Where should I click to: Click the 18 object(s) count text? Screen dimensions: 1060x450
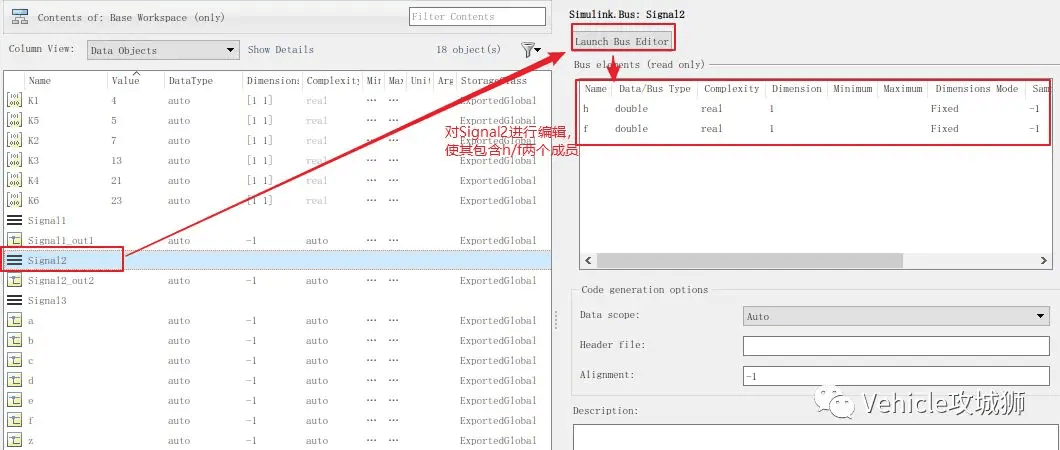[x=468, y=49]
